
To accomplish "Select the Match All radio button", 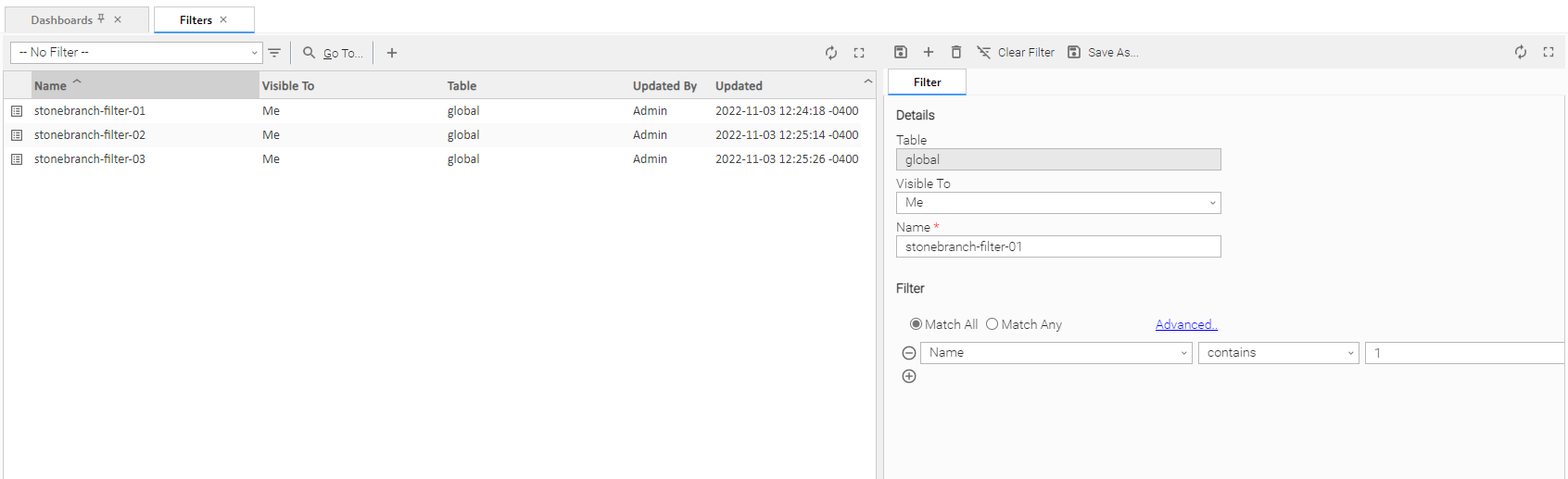I will tap(916, 324).
